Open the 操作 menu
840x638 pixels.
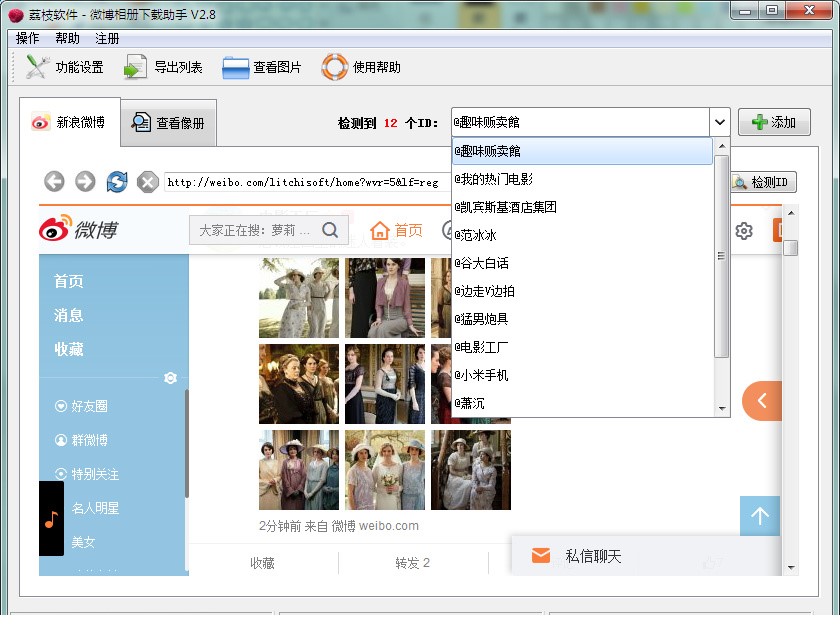27,39
